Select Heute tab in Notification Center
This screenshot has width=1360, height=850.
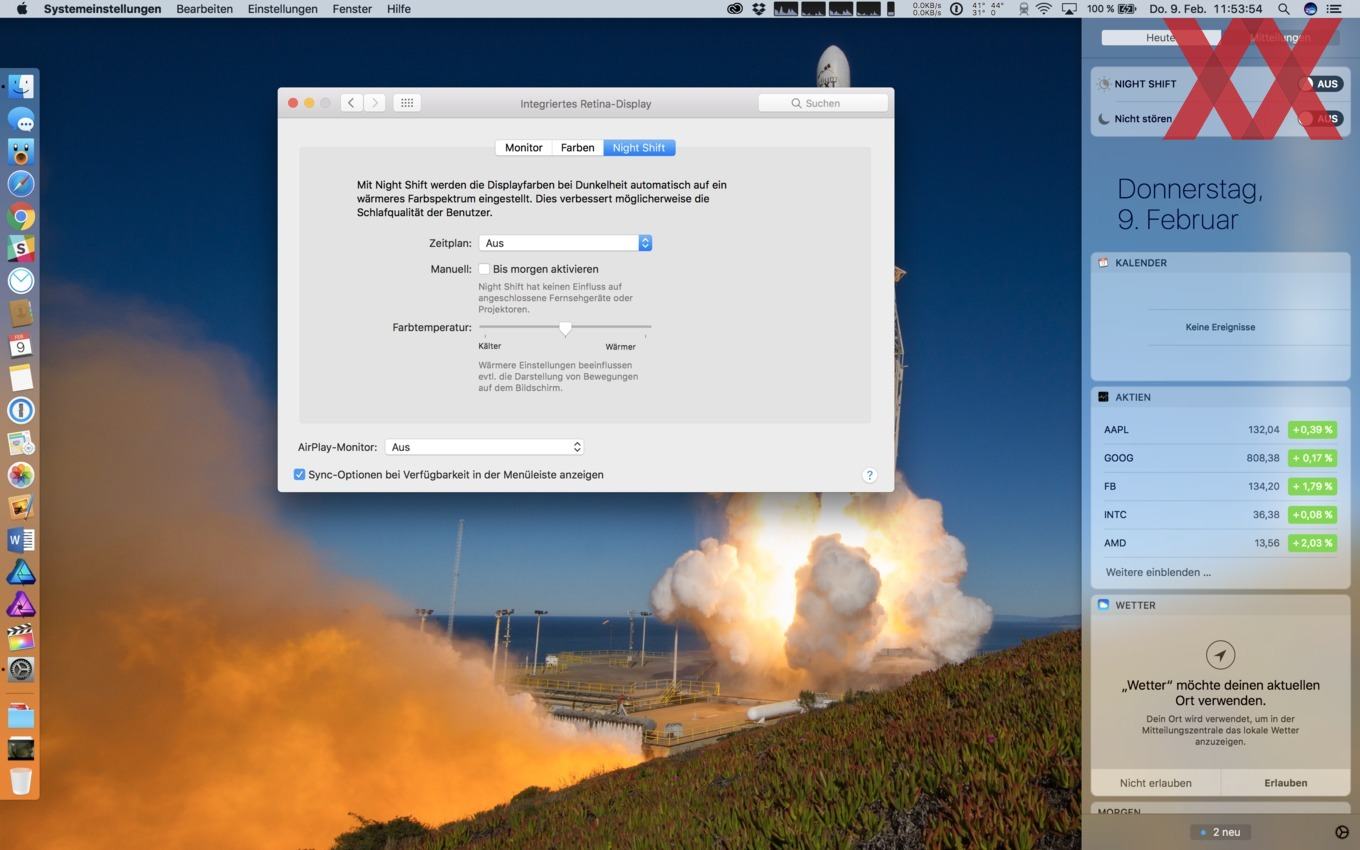(x=1161, y=37)
